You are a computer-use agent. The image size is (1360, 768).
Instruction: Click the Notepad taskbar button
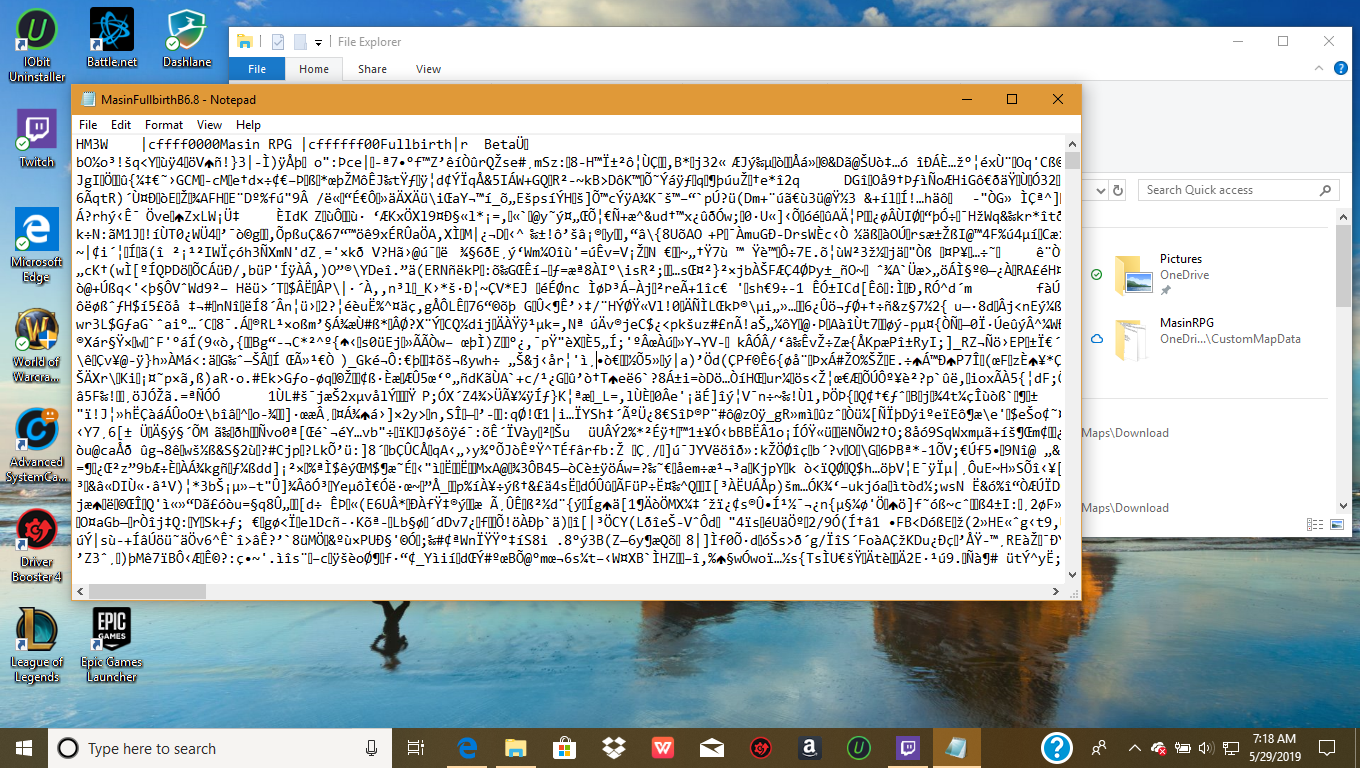[956, 748]
